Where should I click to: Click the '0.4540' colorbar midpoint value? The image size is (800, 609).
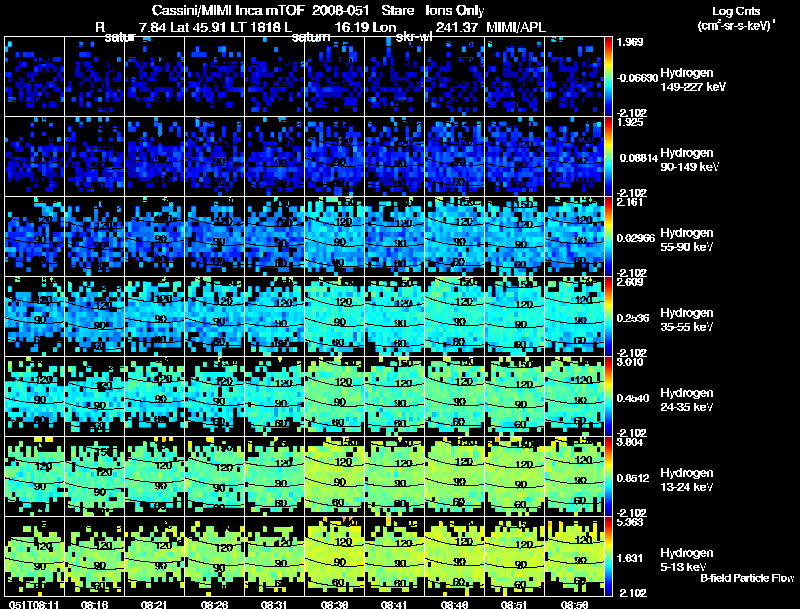(x=634, y=398)
